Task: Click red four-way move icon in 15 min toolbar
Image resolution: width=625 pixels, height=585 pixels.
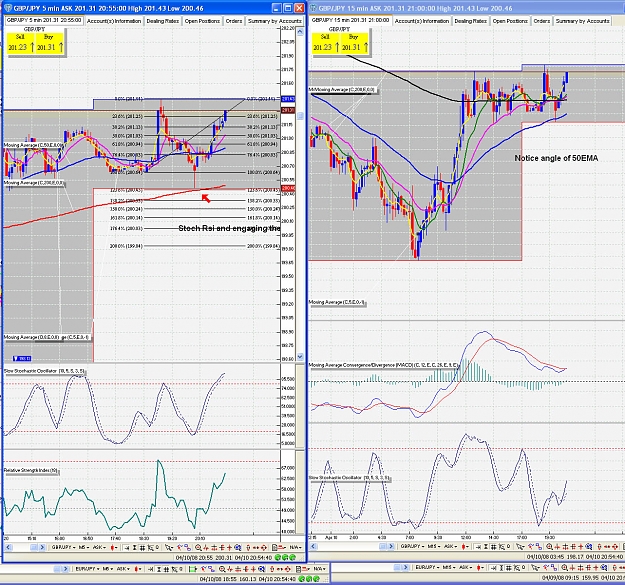Action: [x=615, y=546]
